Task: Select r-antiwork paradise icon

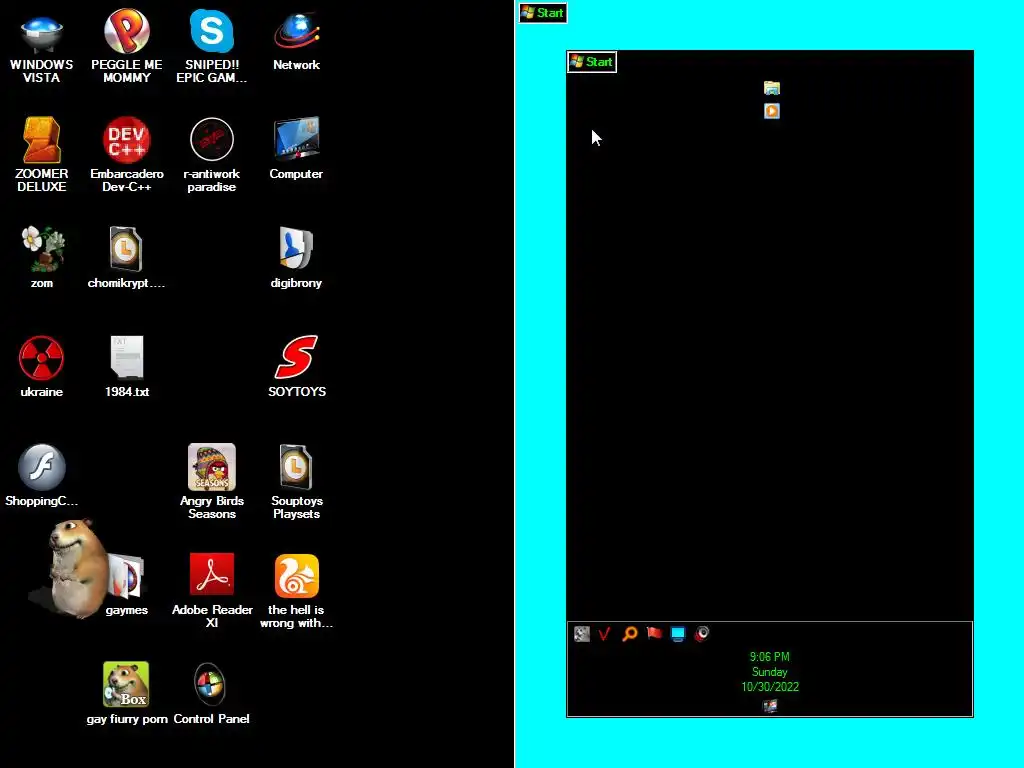Action: pyautogui.click(x=212, y=155)
